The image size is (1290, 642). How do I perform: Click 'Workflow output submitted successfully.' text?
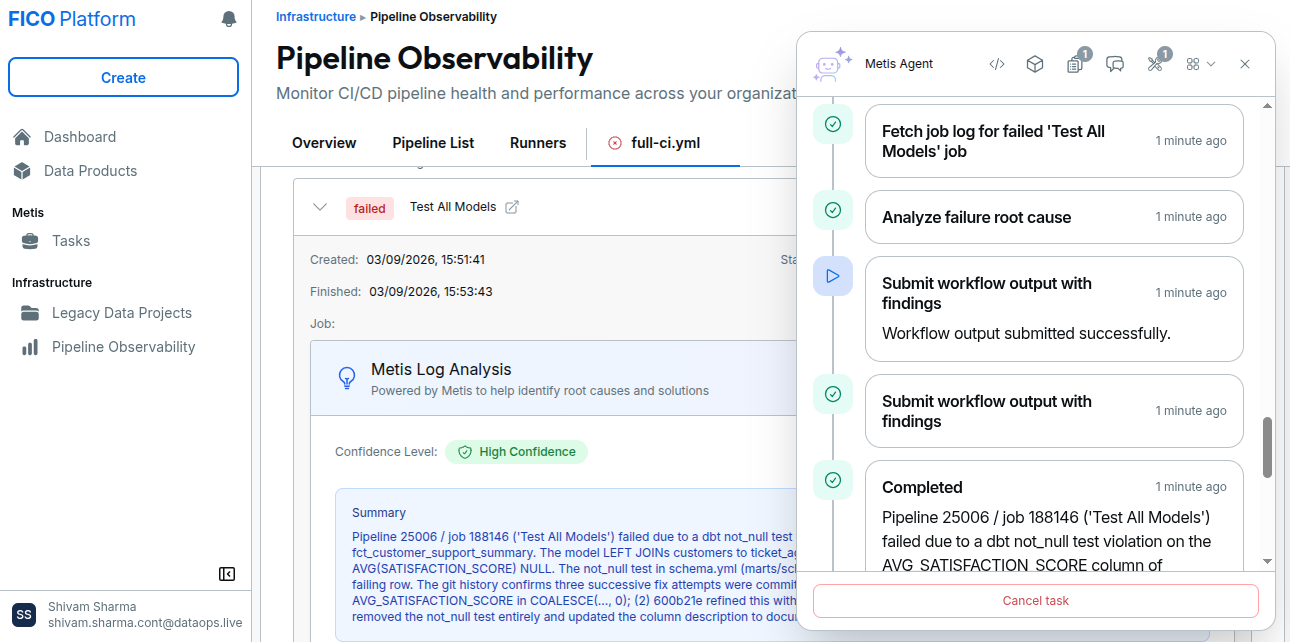click(x=1026, y=333)
